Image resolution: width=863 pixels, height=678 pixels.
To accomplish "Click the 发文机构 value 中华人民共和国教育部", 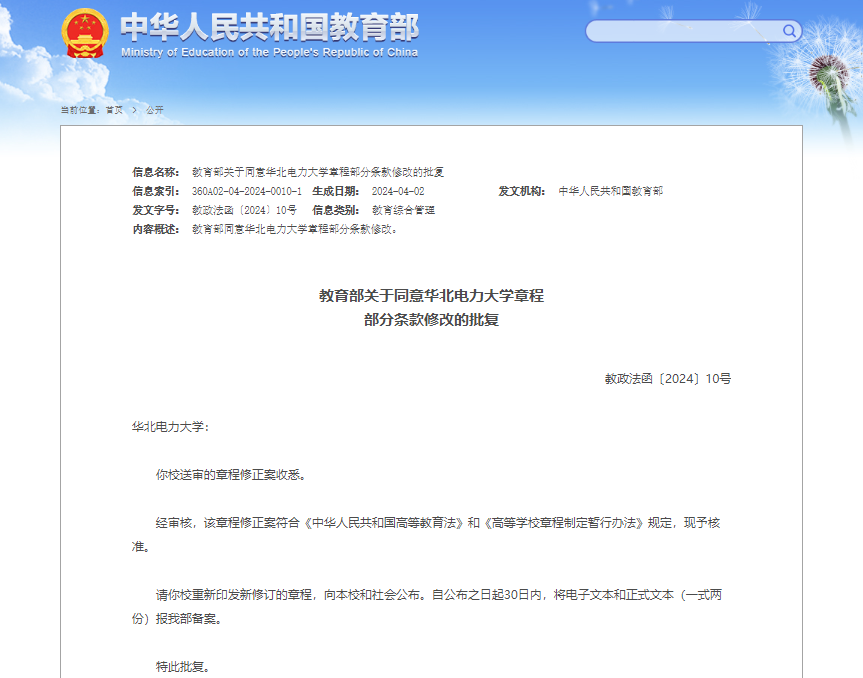I will coord(610,191).
